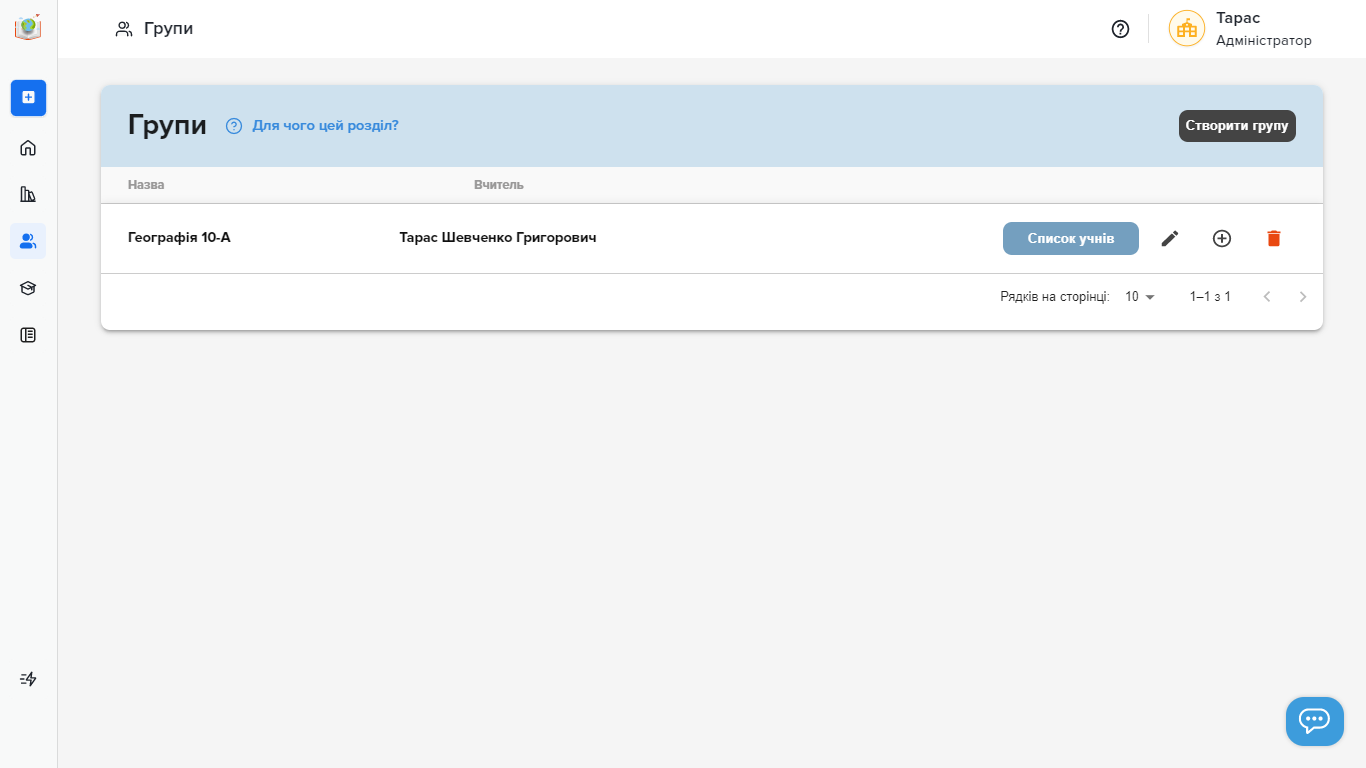Click the Тарас user name
This screenshot has height=768, width=1366.
[1238, 18]
